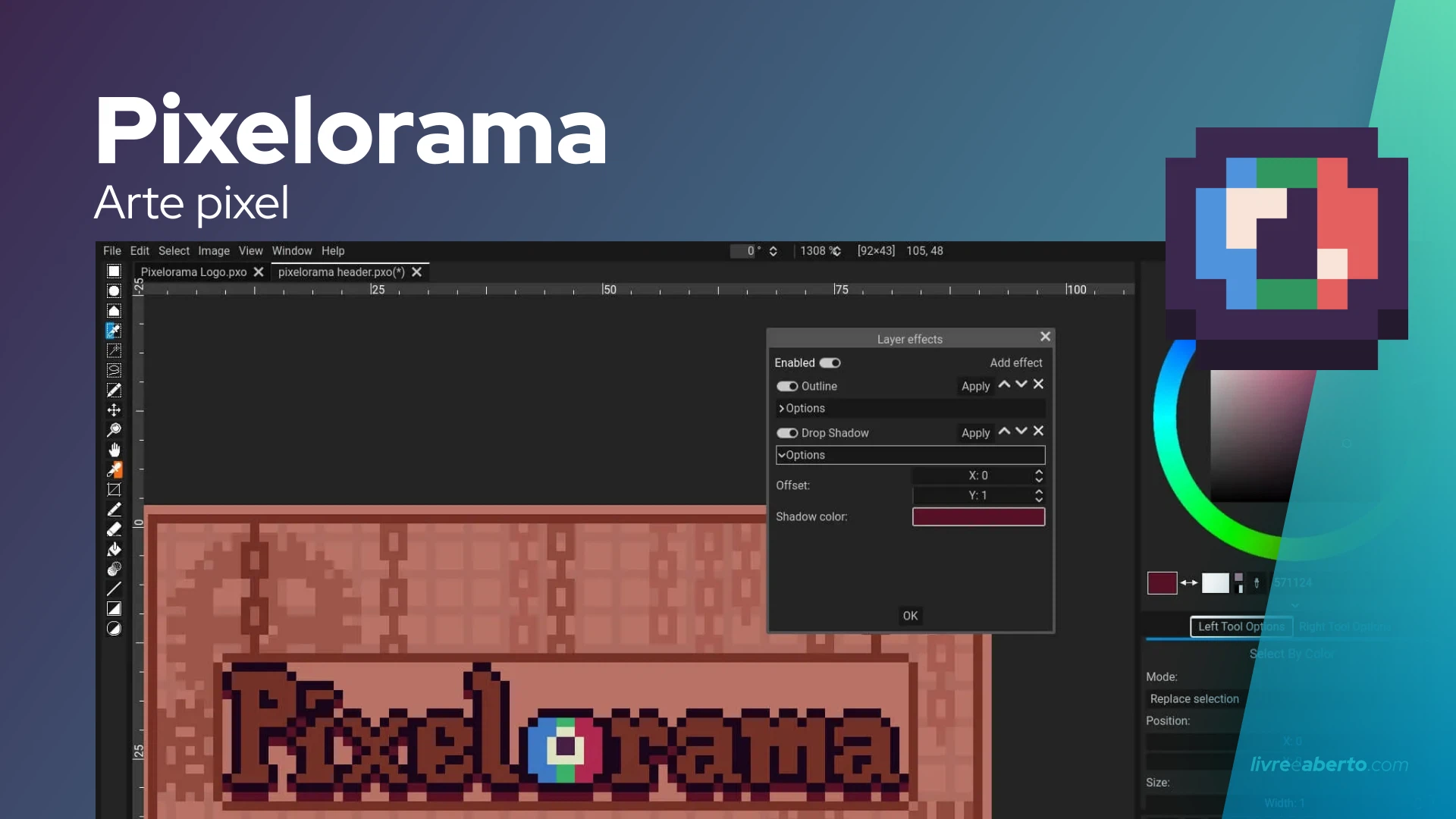This screenshot has width=1456, height=819.
Task: Select the Lasso selection tool
Action: [x=114, y=370]
